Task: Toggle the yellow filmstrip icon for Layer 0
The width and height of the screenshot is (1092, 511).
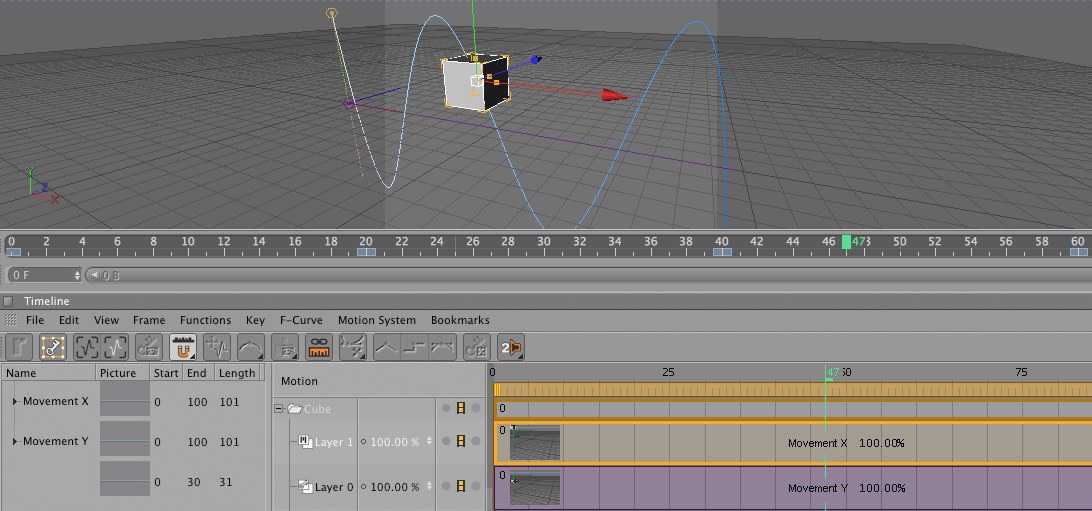Action: tap(461, 486)
